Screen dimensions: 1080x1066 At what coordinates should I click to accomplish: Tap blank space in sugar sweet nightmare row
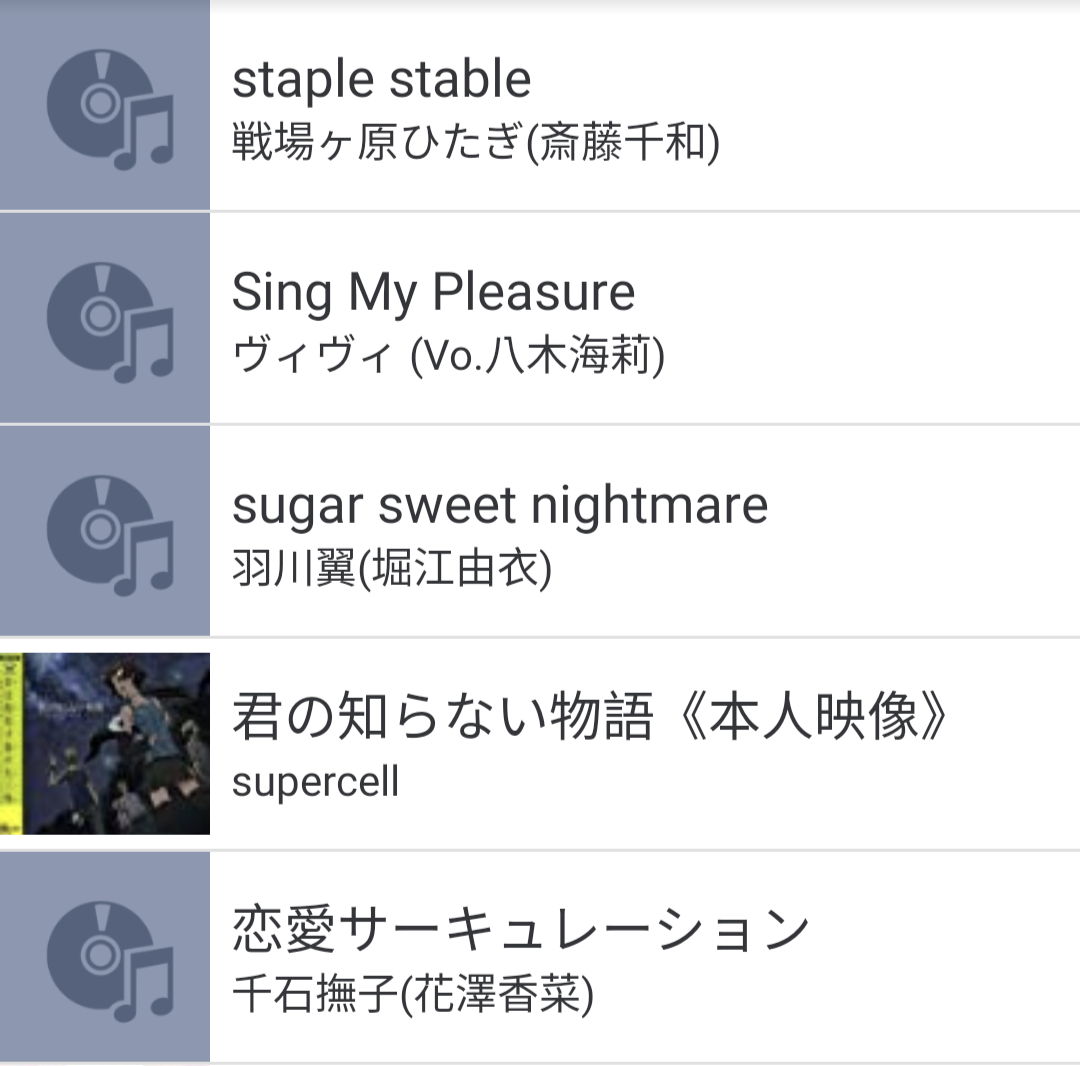click(x=930, y=531)
